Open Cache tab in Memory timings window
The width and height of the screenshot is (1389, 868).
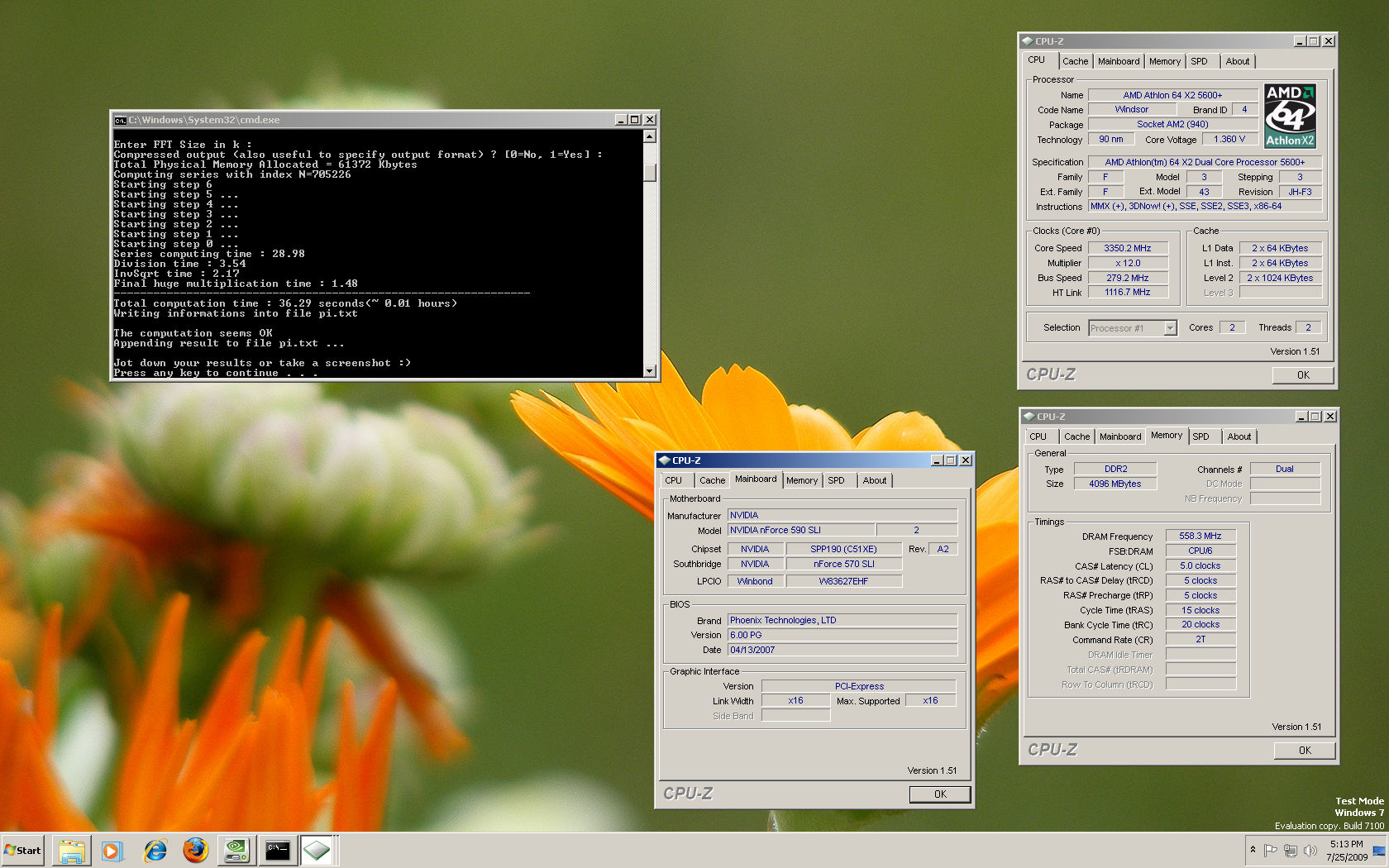[1076, 436]
